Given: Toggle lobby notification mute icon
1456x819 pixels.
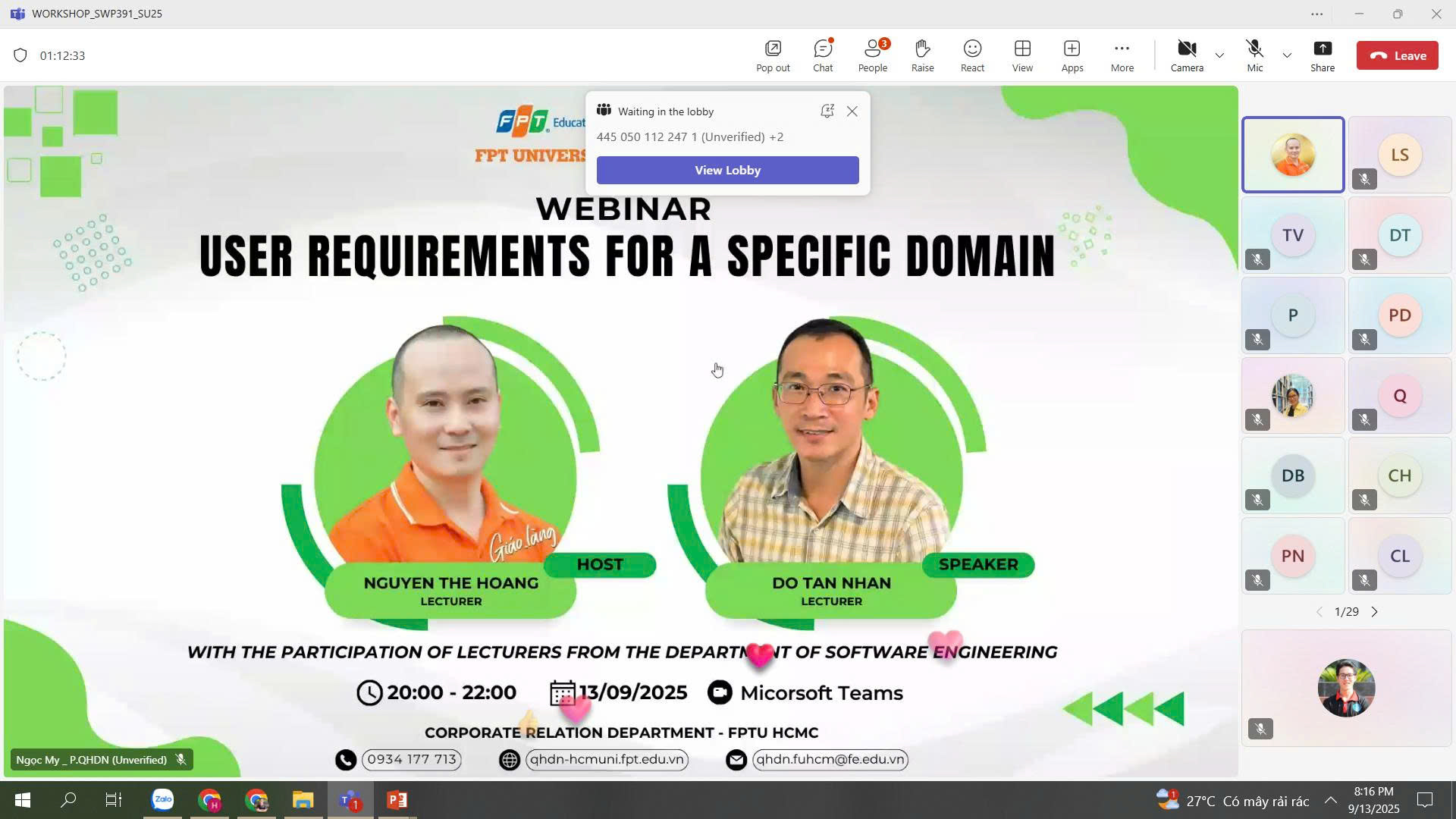Looking at the screenshot, I should pos(827,111).
